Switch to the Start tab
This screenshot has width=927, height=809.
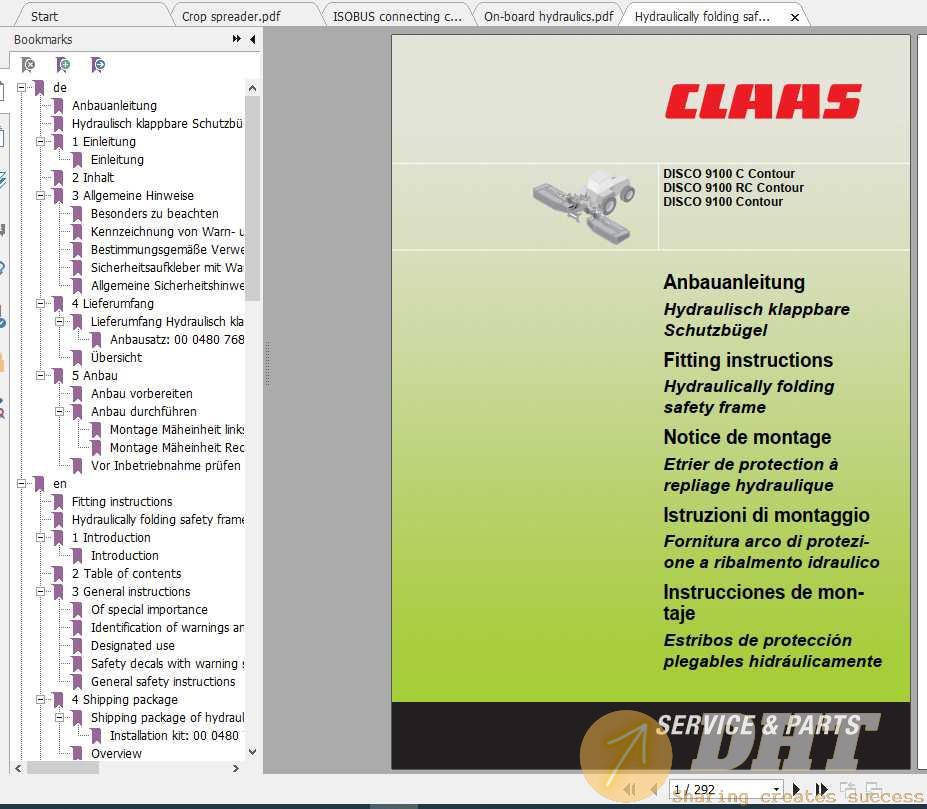pyautogui.click(x=44, y=17)
